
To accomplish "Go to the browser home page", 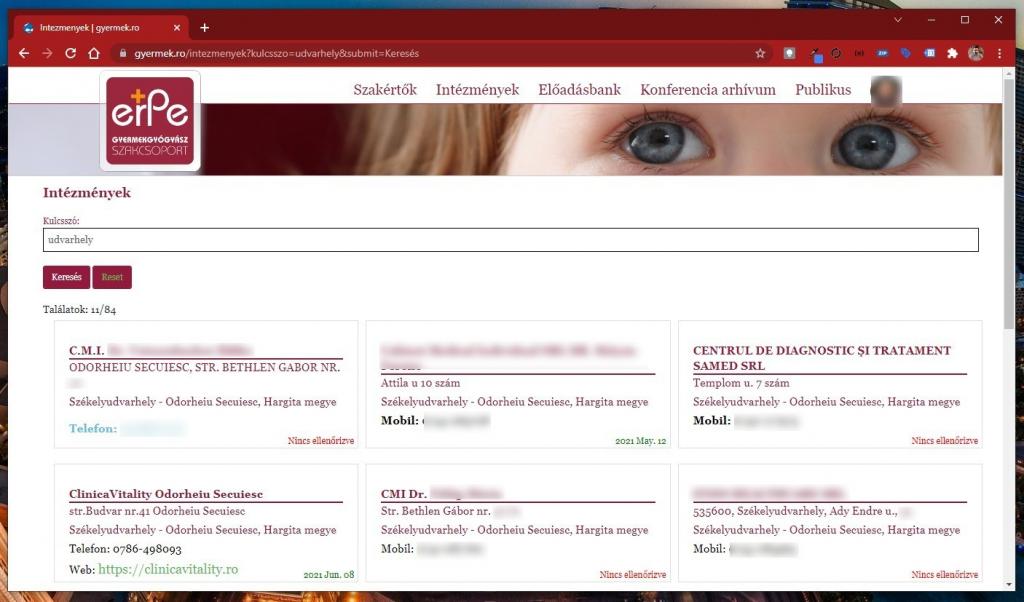I will [x=94, y=53].
